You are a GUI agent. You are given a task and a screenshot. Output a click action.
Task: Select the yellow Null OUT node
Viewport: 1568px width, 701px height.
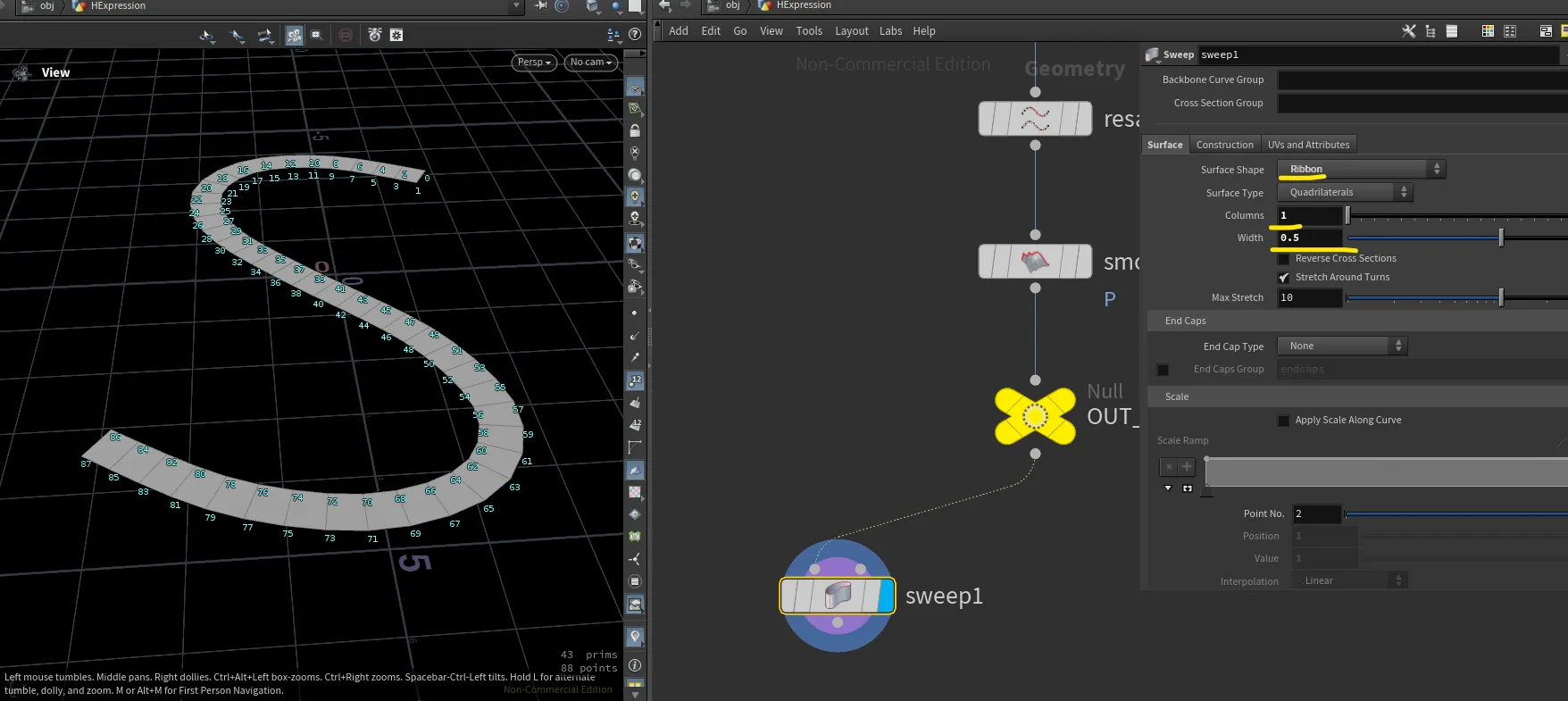tap(1035, 416)
